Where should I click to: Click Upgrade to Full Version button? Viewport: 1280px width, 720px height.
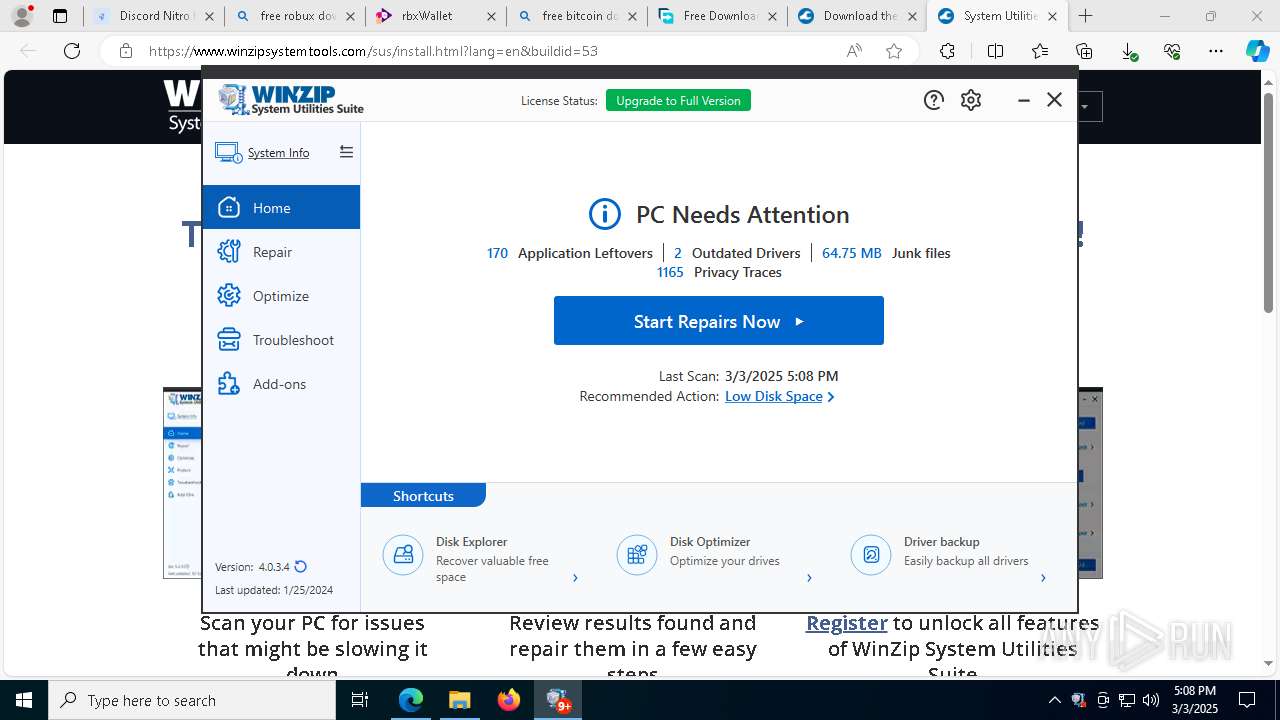click(x=678, y=100)
